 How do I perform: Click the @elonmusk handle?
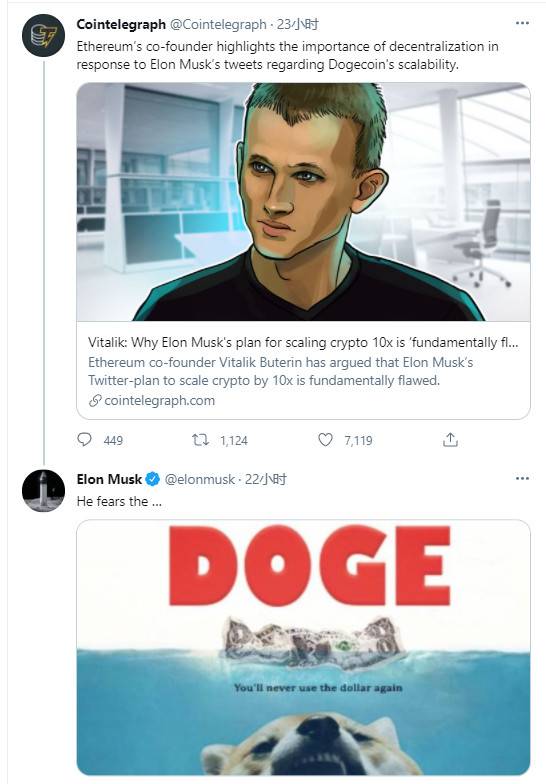pyautogui.click(x=200, y=480)
